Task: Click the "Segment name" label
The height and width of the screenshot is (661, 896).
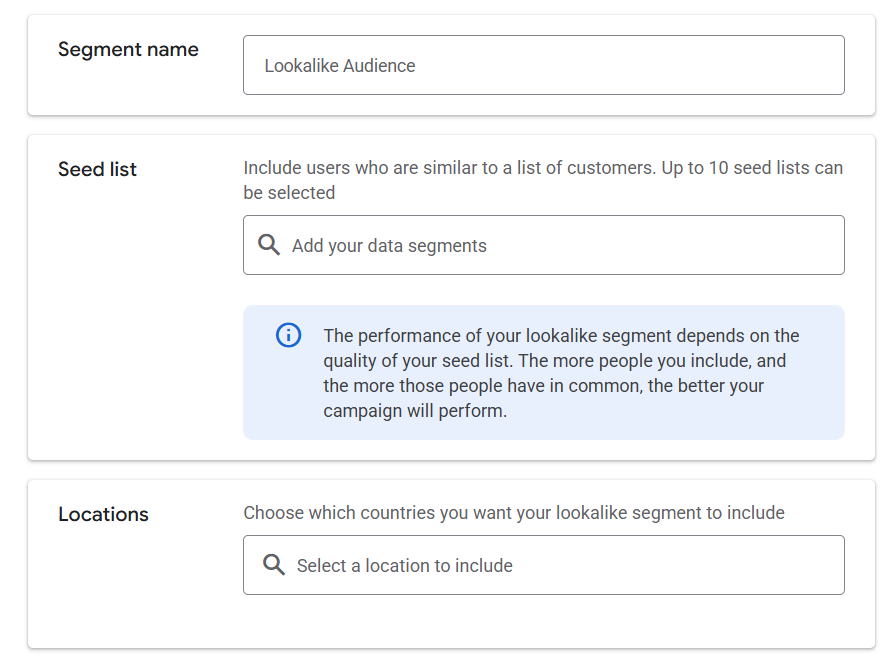Action: pyautogui.click(x=128, y=50)
